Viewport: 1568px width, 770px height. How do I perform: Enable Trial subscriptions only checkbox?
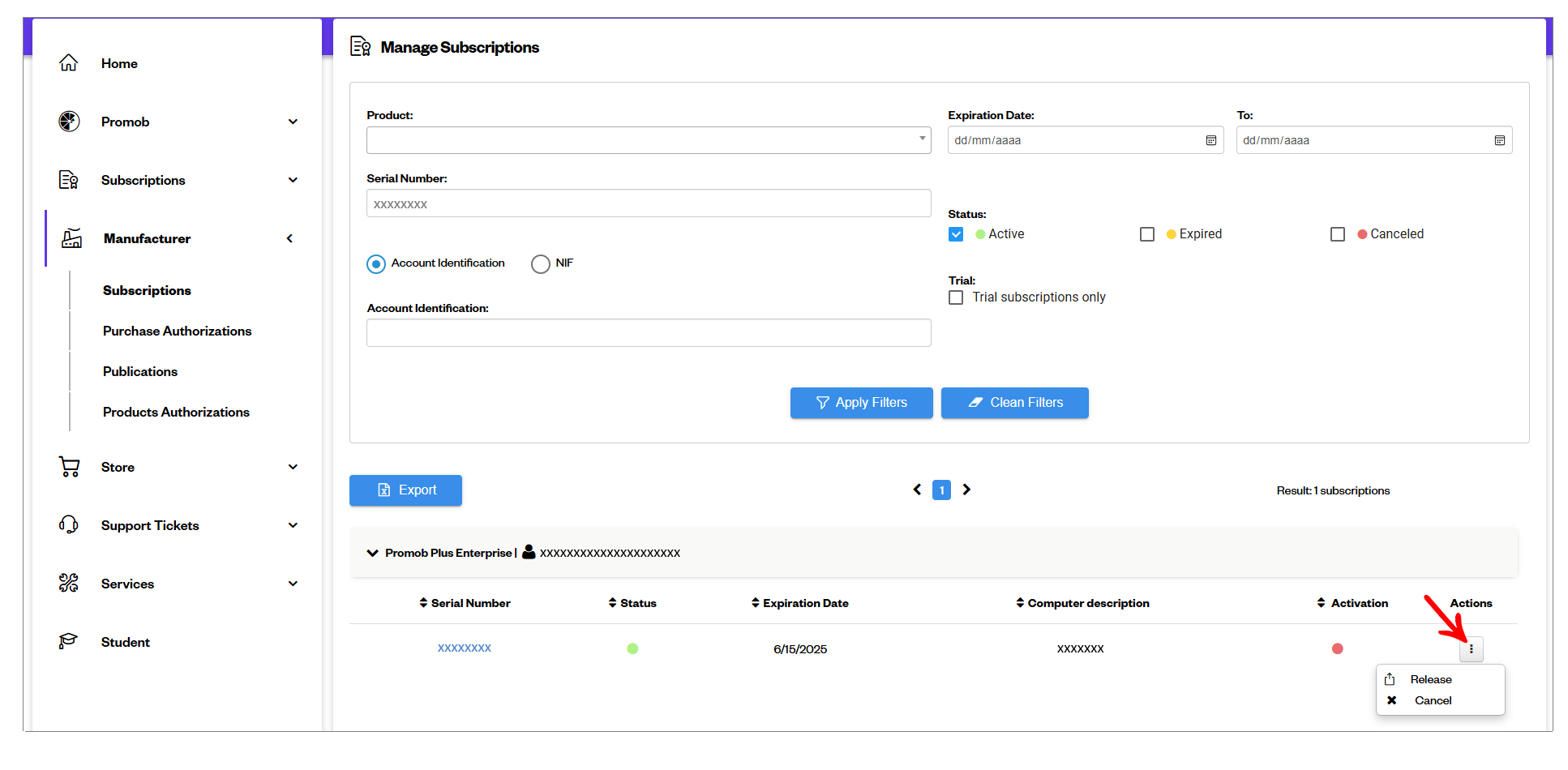(956, 297)
